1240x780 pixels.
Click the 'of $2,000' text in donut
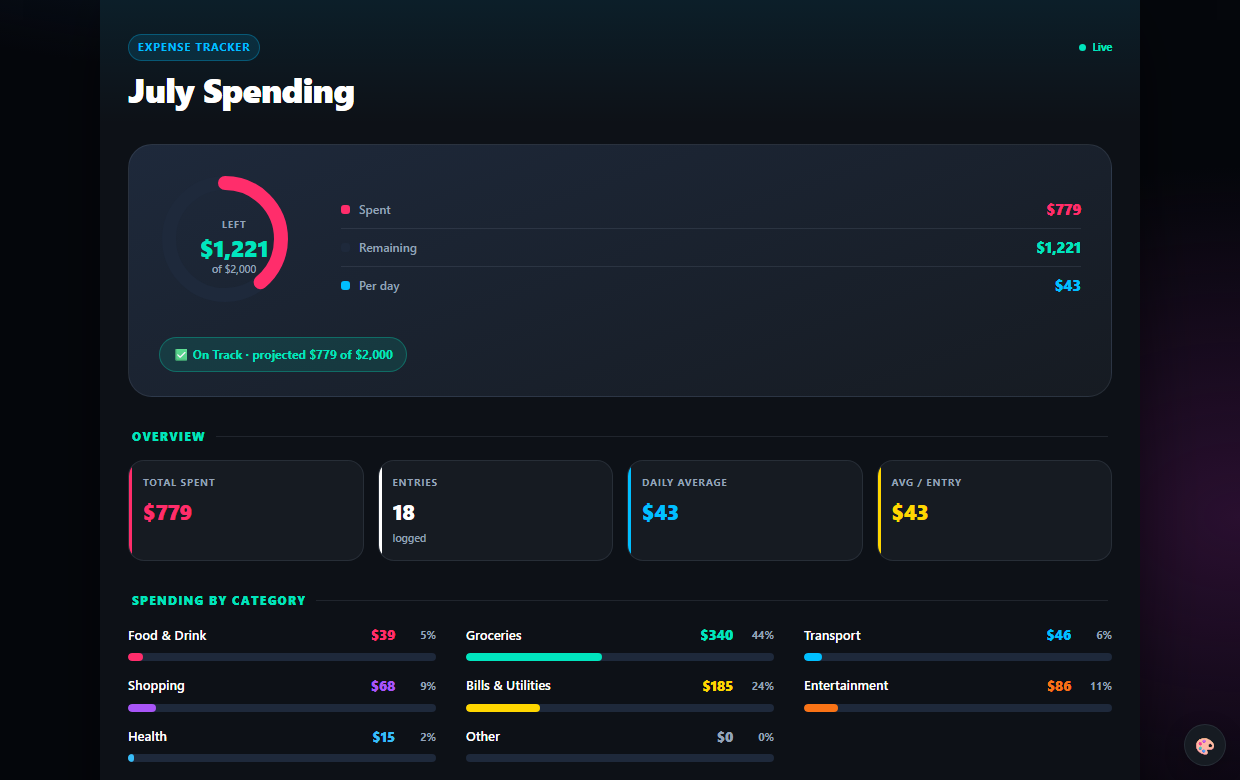(x=234, y=269)
